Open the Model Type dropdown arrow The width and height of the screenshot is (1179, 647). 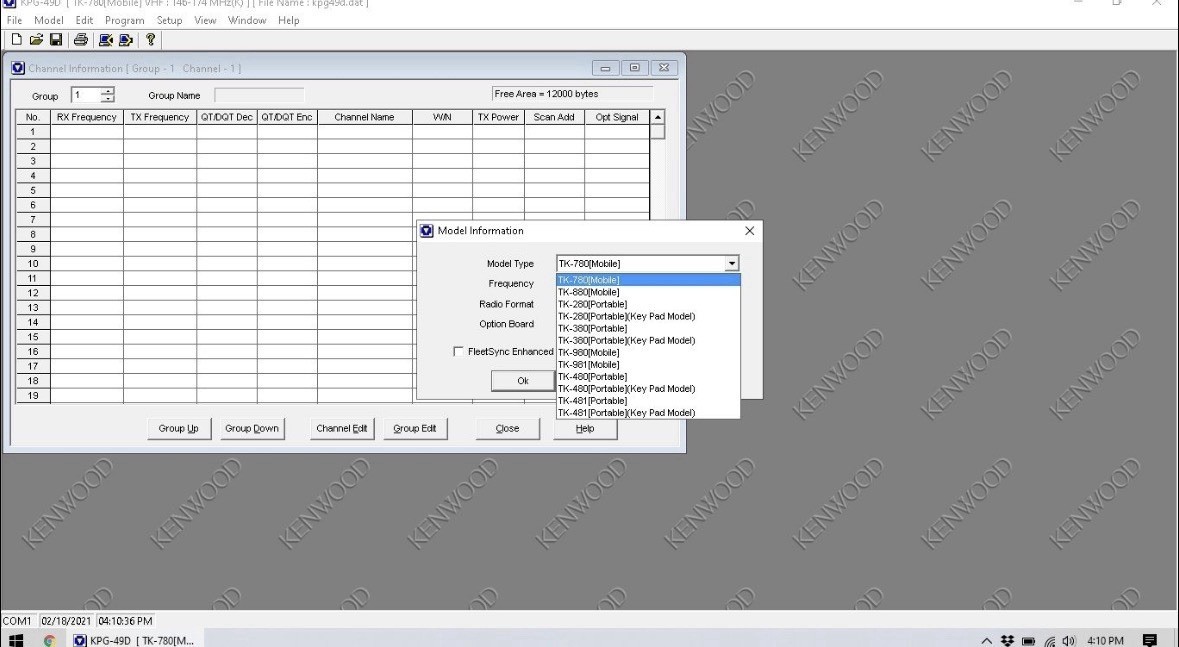tap(732, 263)
